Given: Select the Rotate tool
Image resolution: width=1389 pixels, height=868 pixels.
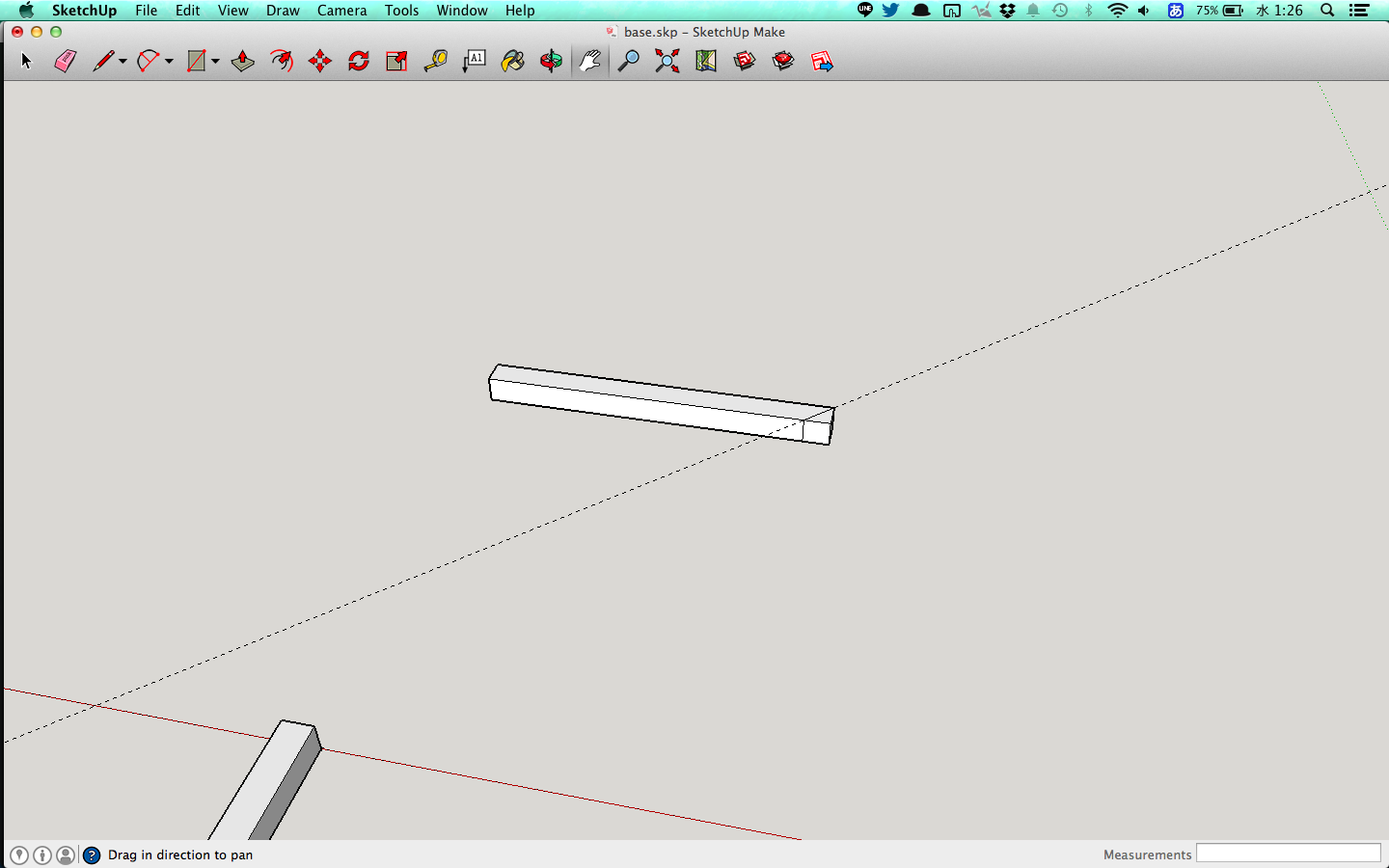Looking at the screenshot, I should point(359,62).
